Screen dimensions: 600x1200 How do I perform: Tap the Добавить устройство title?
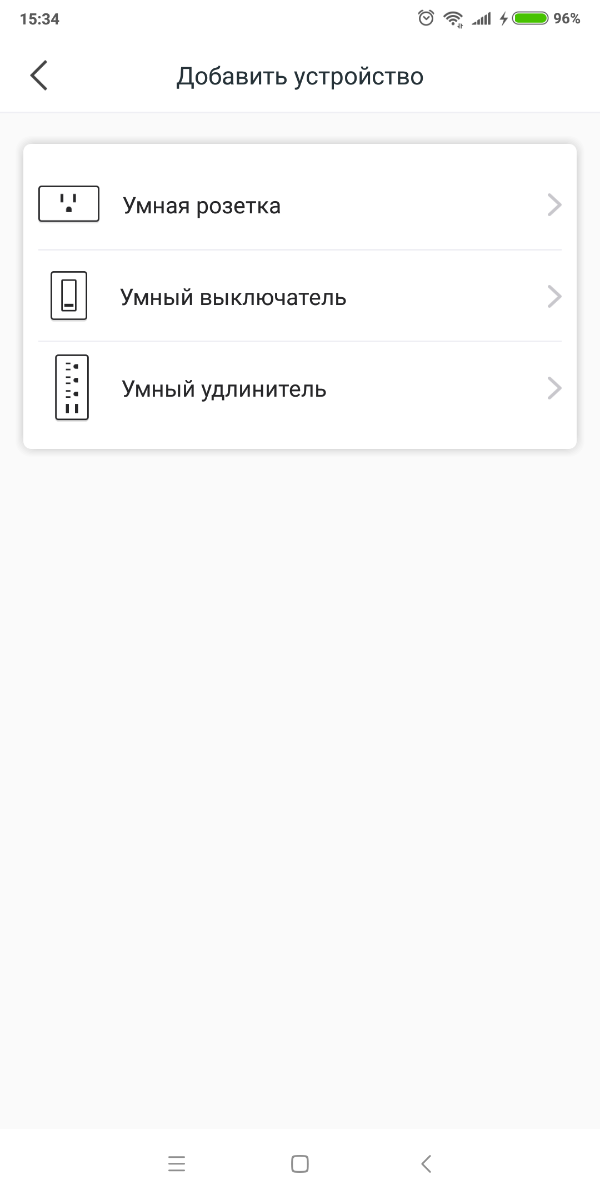tap(300, 76)
